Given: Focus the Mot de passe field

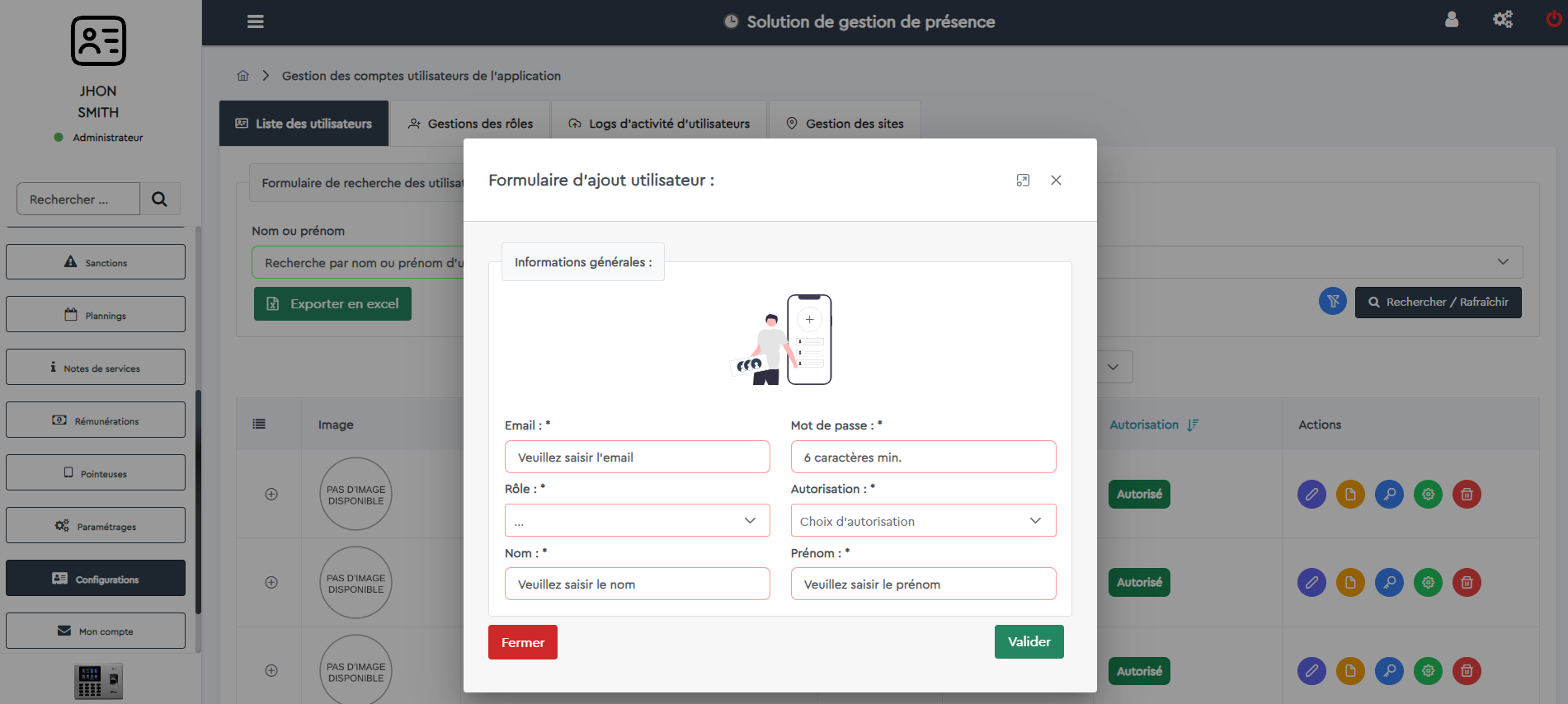Looking at the screenshot, I should tap(923, 457).
